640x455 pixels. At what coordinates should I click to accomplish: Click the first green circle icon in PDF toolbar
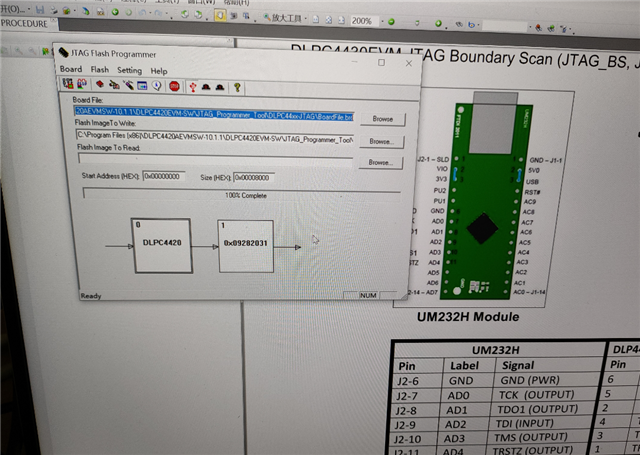[x=115, y=12]
